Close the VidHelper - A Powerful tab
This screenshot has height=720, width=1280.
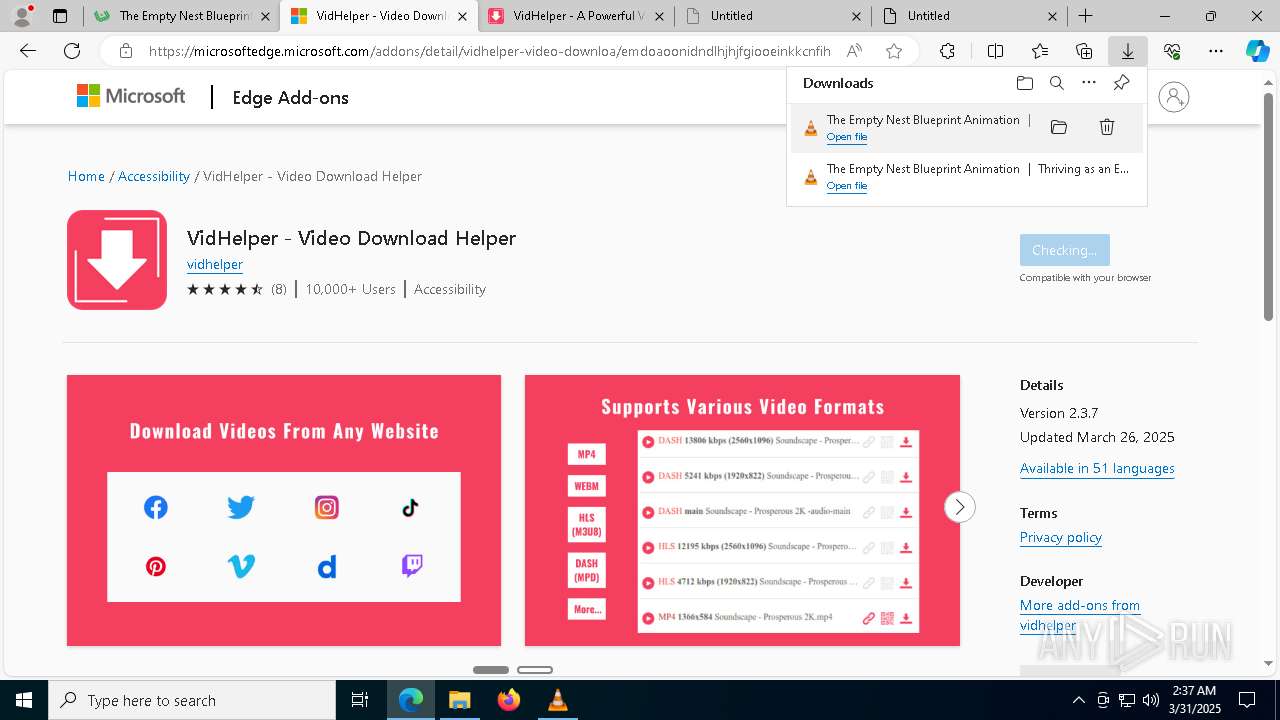[658, 16]
